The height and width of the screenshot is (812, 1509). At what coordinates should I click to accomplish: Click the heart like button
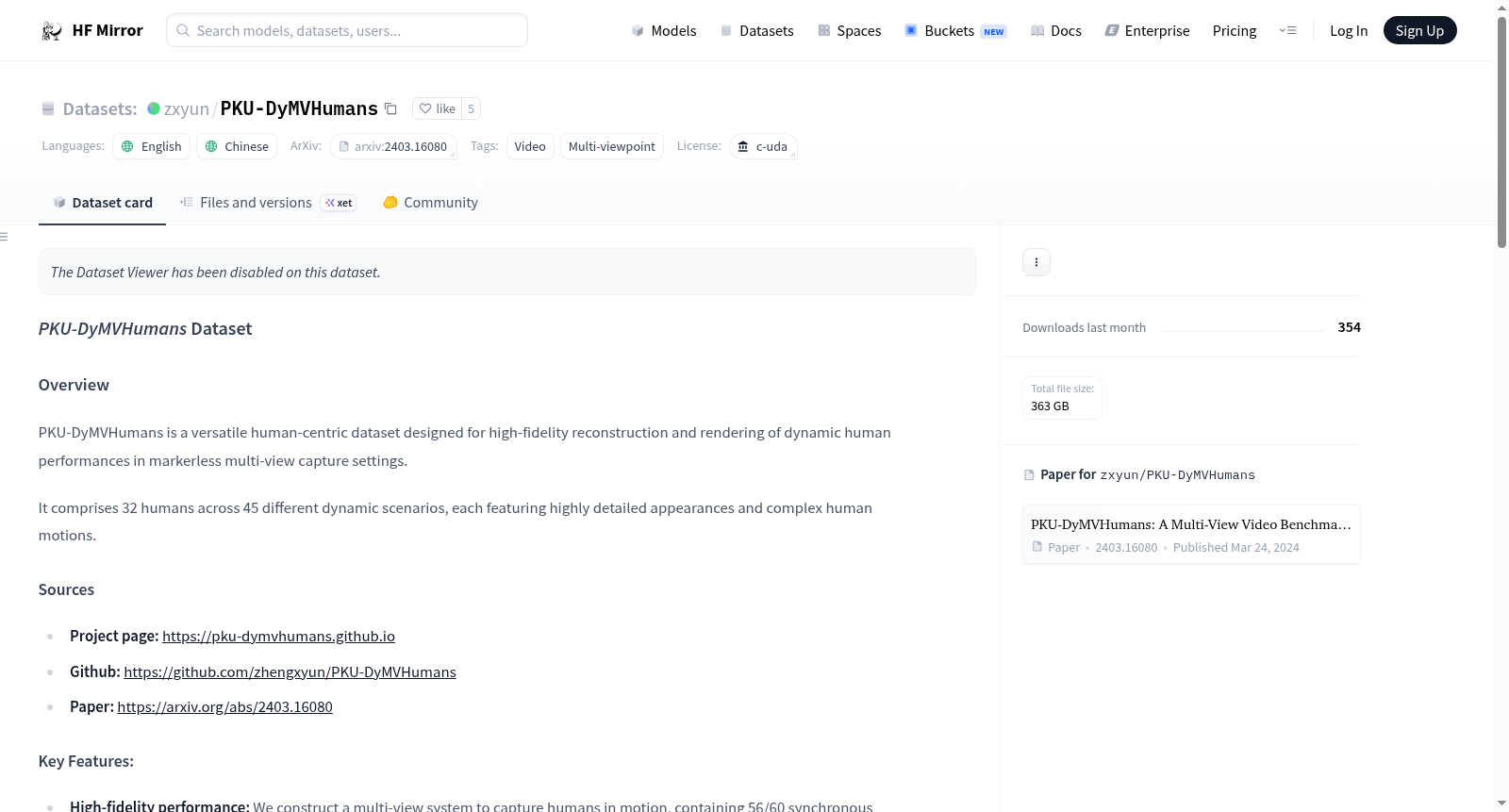[x=437, y=108]
